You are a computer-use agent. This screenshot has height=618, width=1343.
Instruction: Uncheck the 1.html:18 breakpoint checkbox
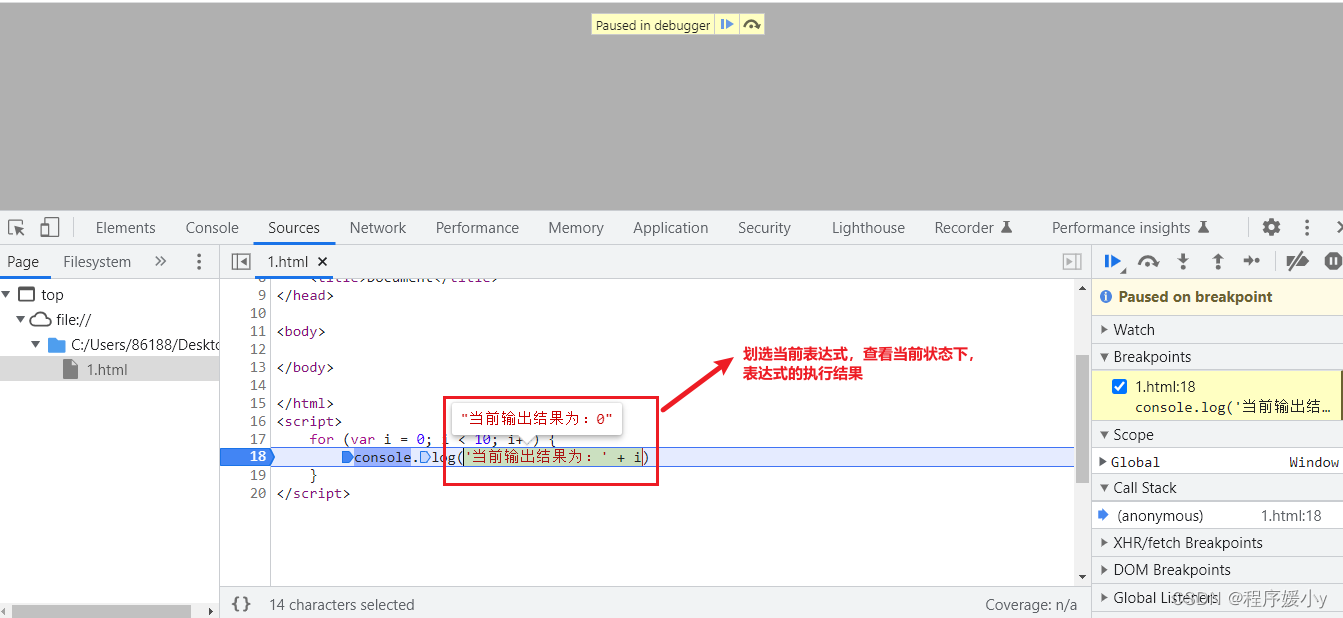(1119, 386)
